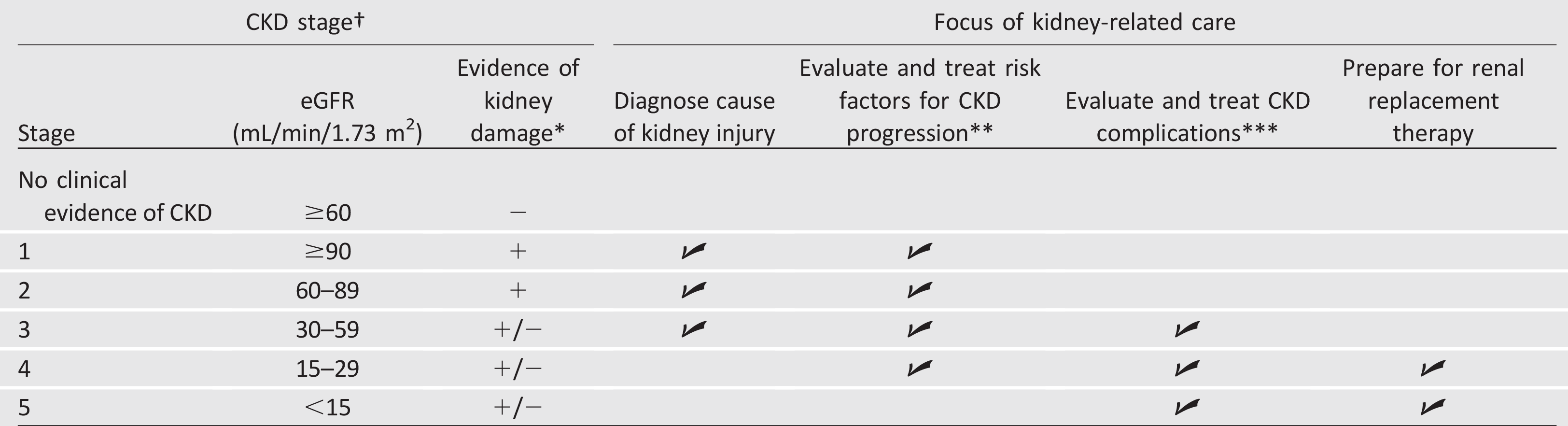Click Stage 2 checkmark under Diagnose cause
Viewport: 1568px width, 426px height.
click(694, 290)
